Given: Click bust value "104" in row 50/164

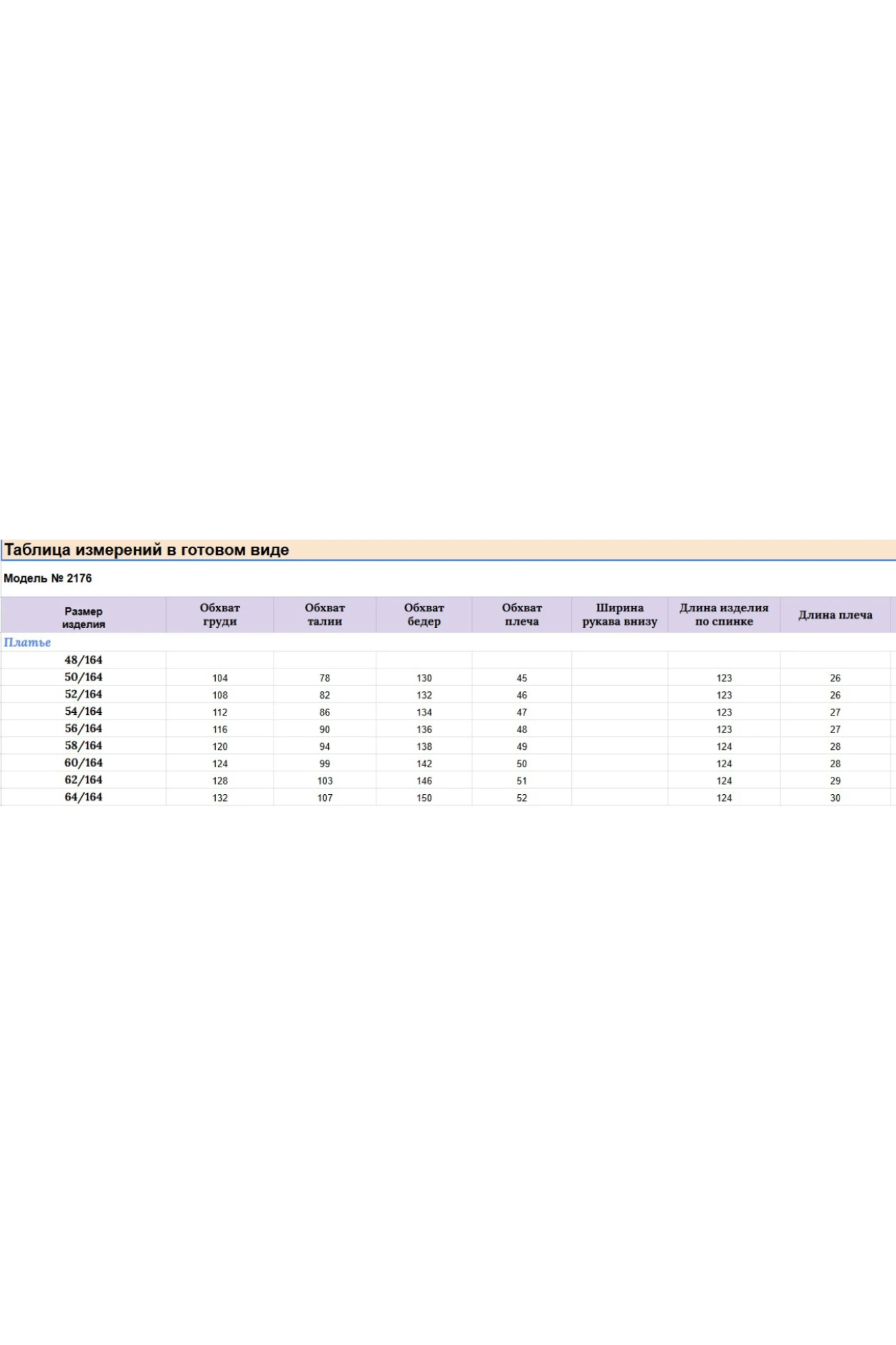Looking at the screenshot, I should (x=220, y=679).
